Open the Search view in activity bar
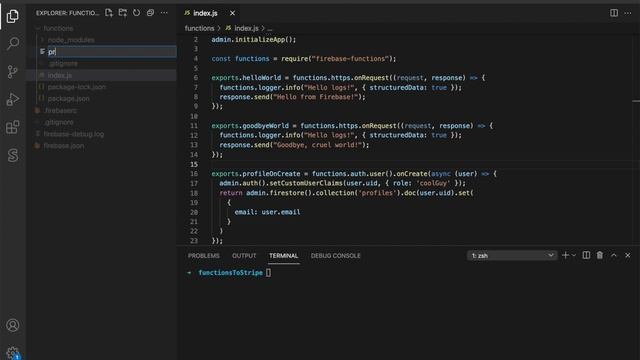The image size is (640, 360). click(13, 44)
